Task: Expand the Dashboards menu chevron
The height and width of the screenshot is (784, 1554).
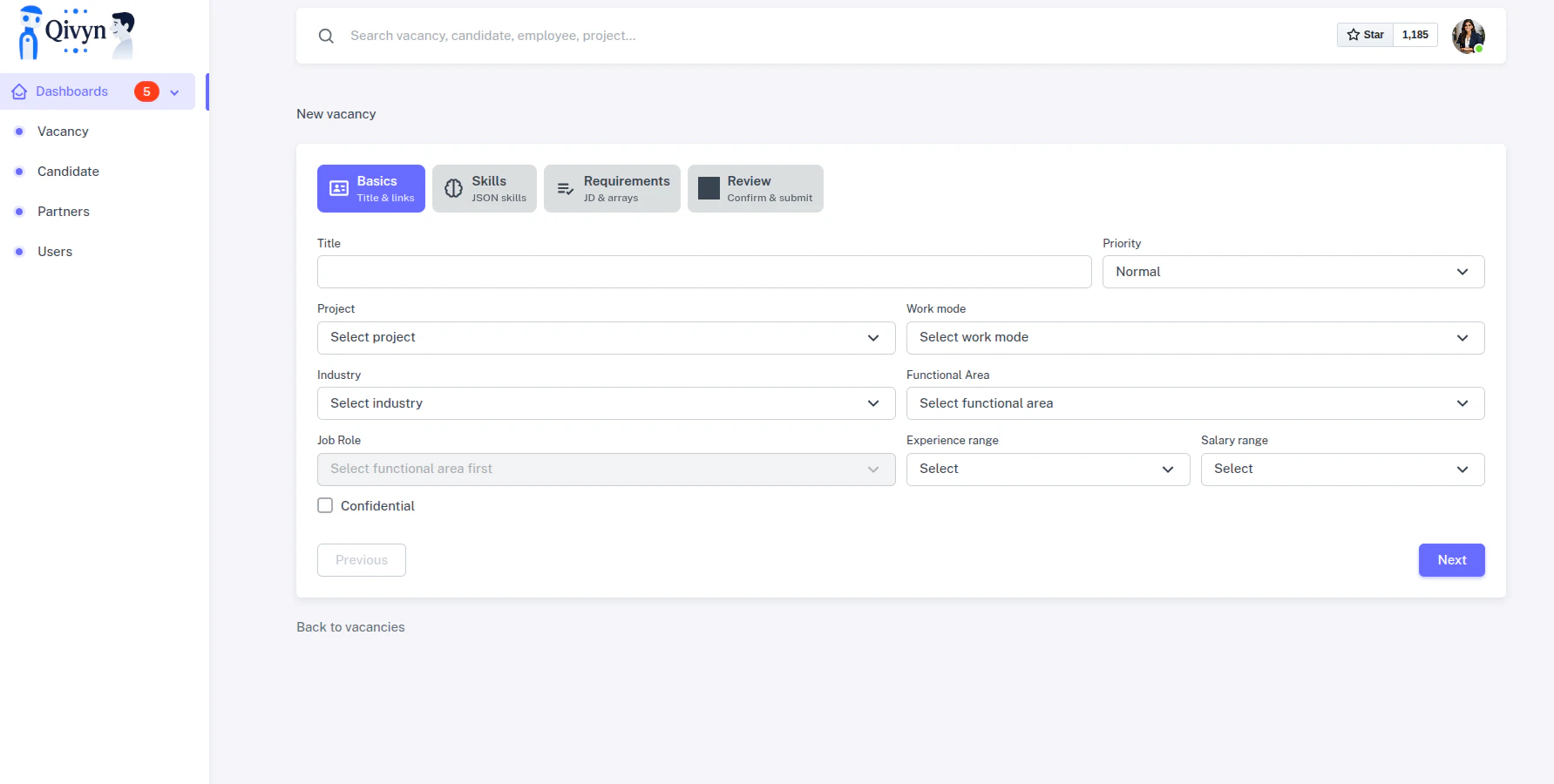Action: coord(174,92)
